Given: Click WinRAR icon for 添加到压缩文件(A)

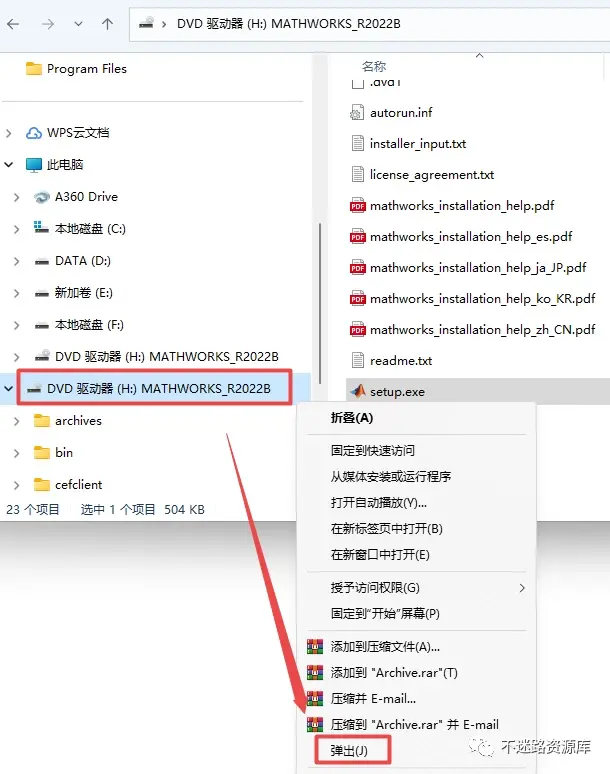Looking at the screenshot, I should click(x=315, y=646).
